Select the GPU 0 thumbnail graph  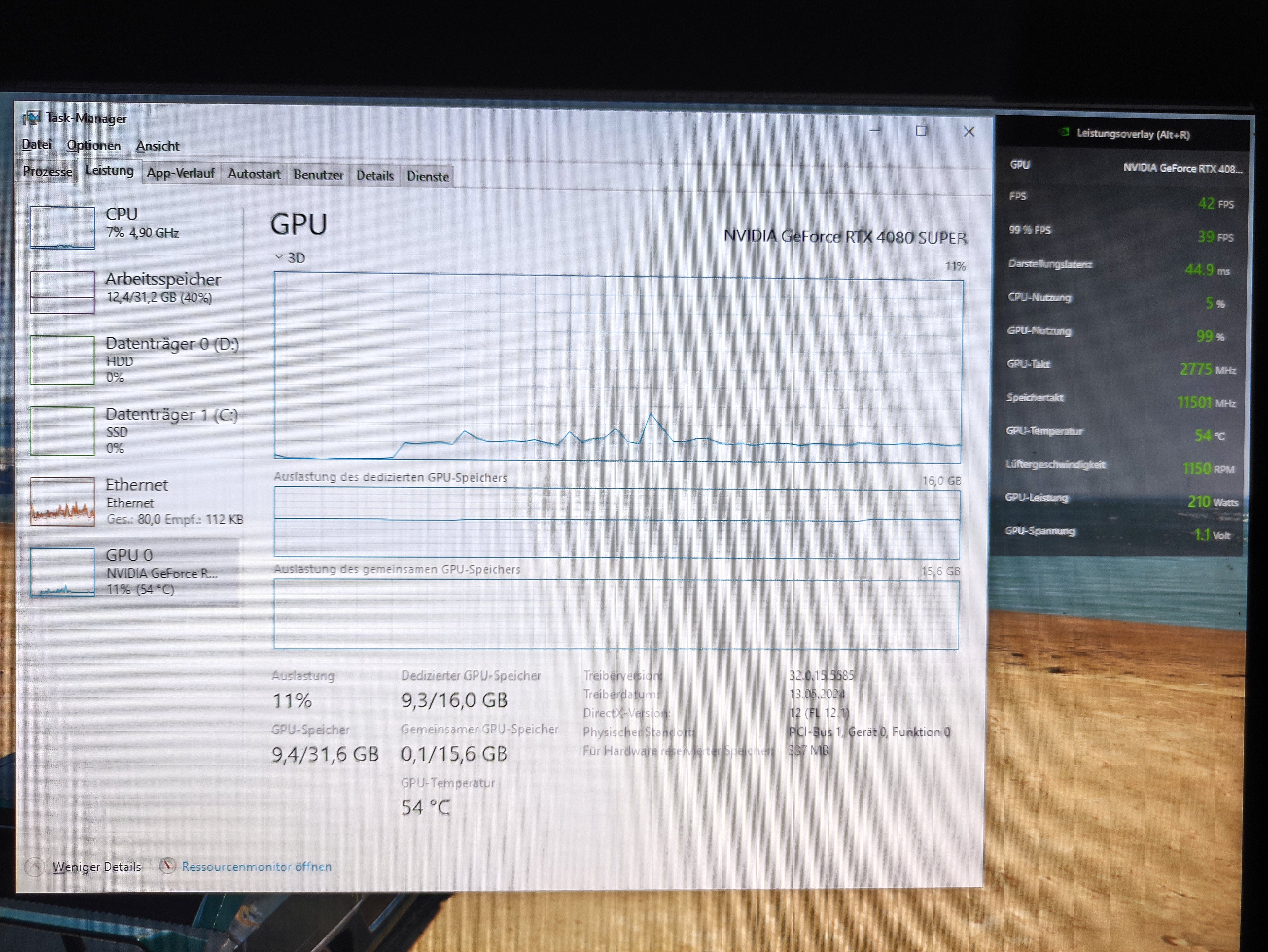tap(62, 572)
